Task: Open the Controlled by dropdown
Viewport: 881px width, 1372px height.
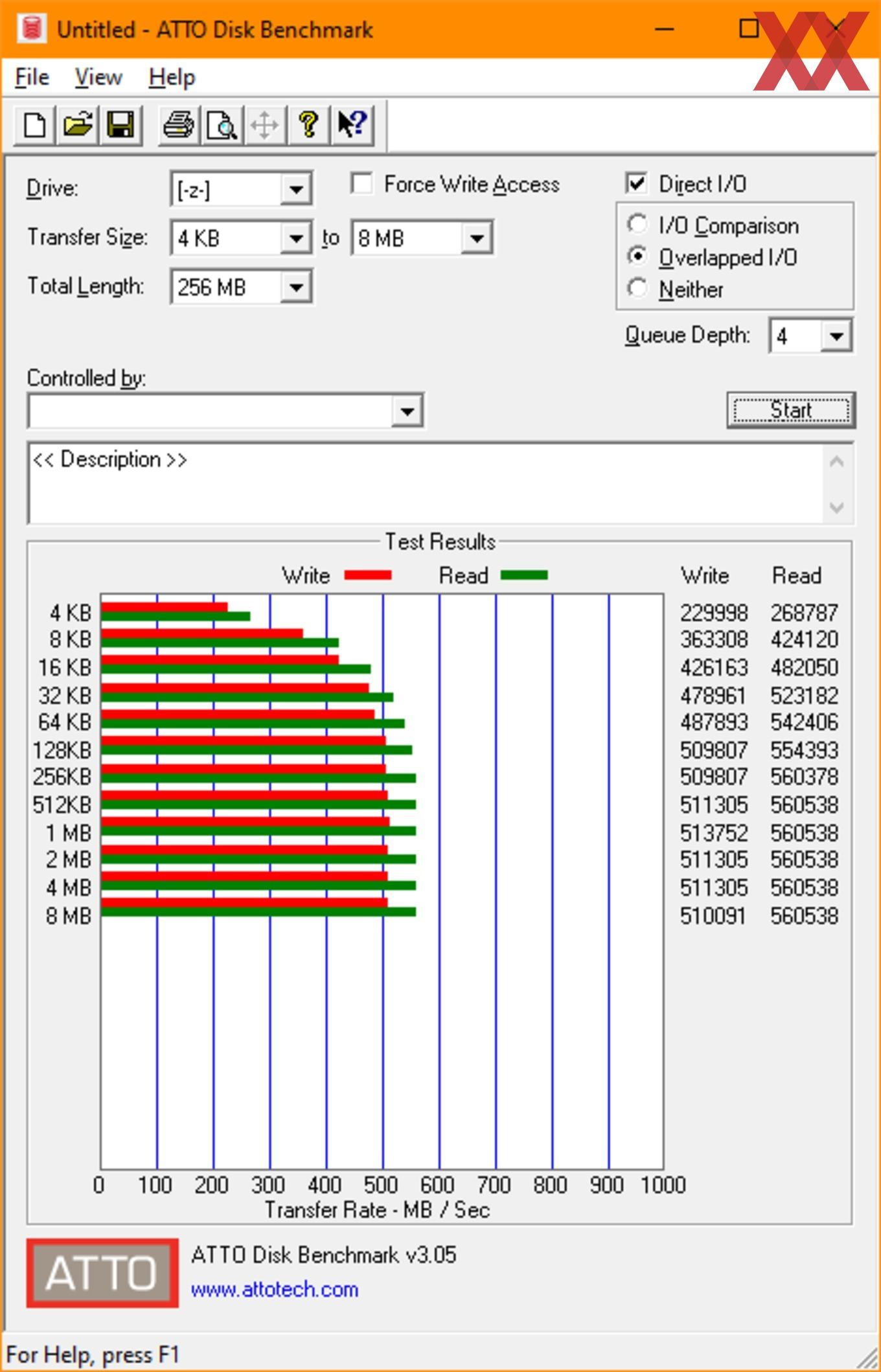Action: (407, 411)
